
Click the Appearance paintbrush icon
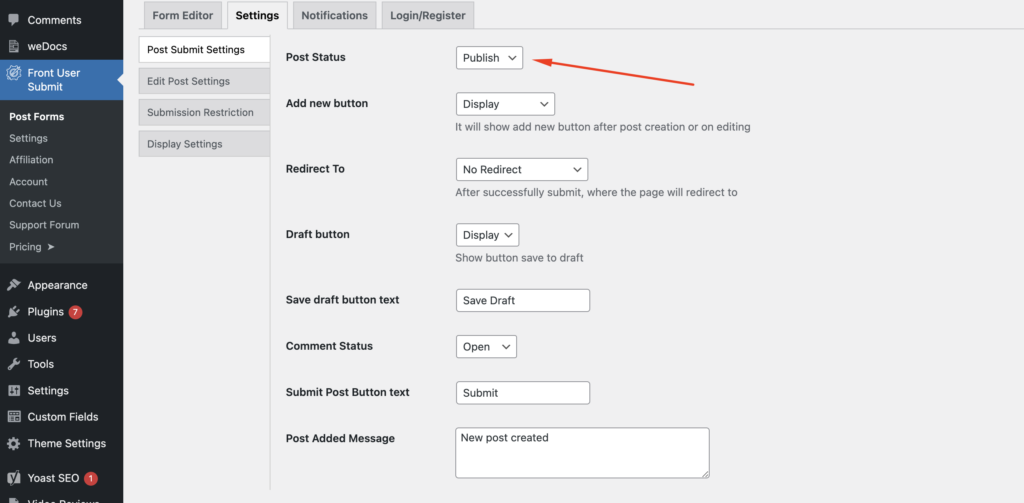(13, 285)
